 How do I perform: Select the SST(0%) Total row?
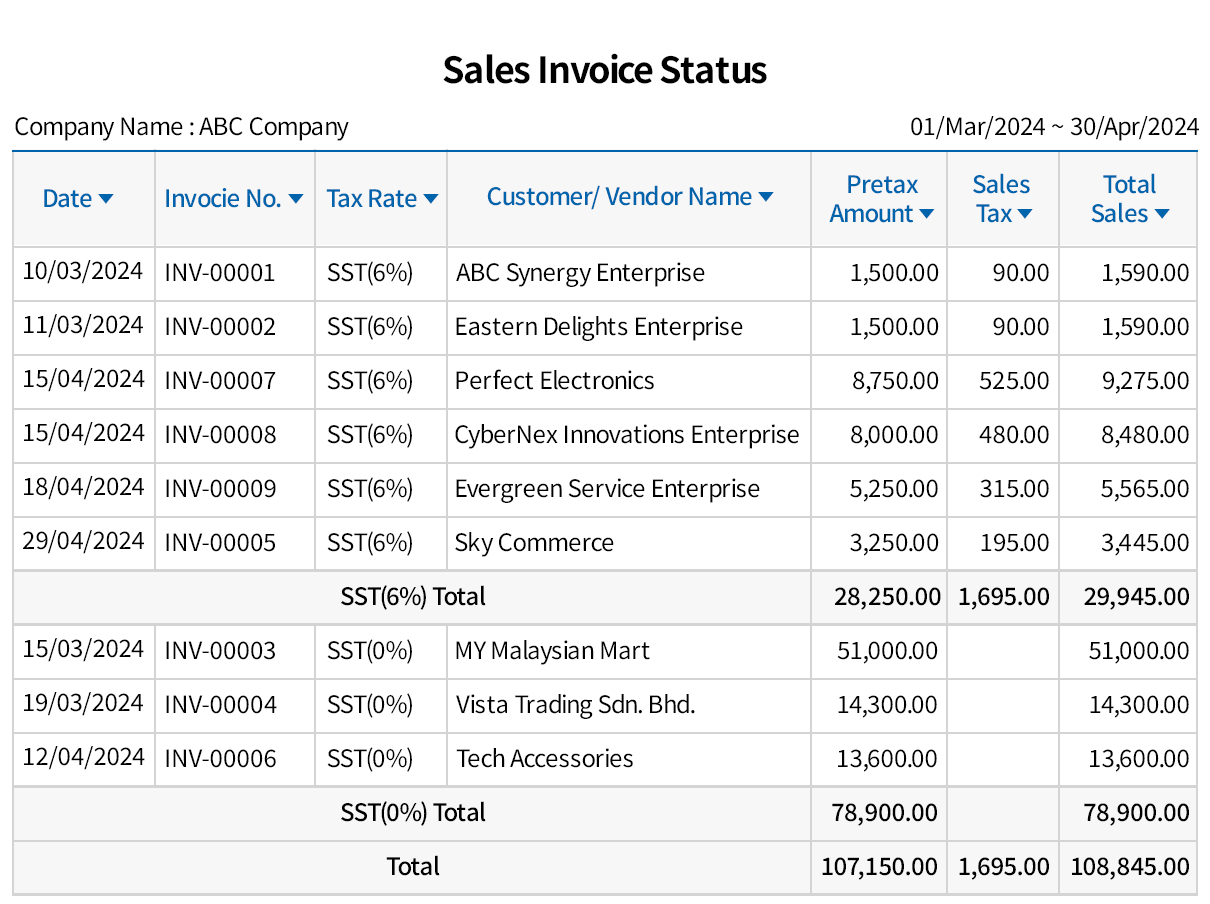(413, 813)
